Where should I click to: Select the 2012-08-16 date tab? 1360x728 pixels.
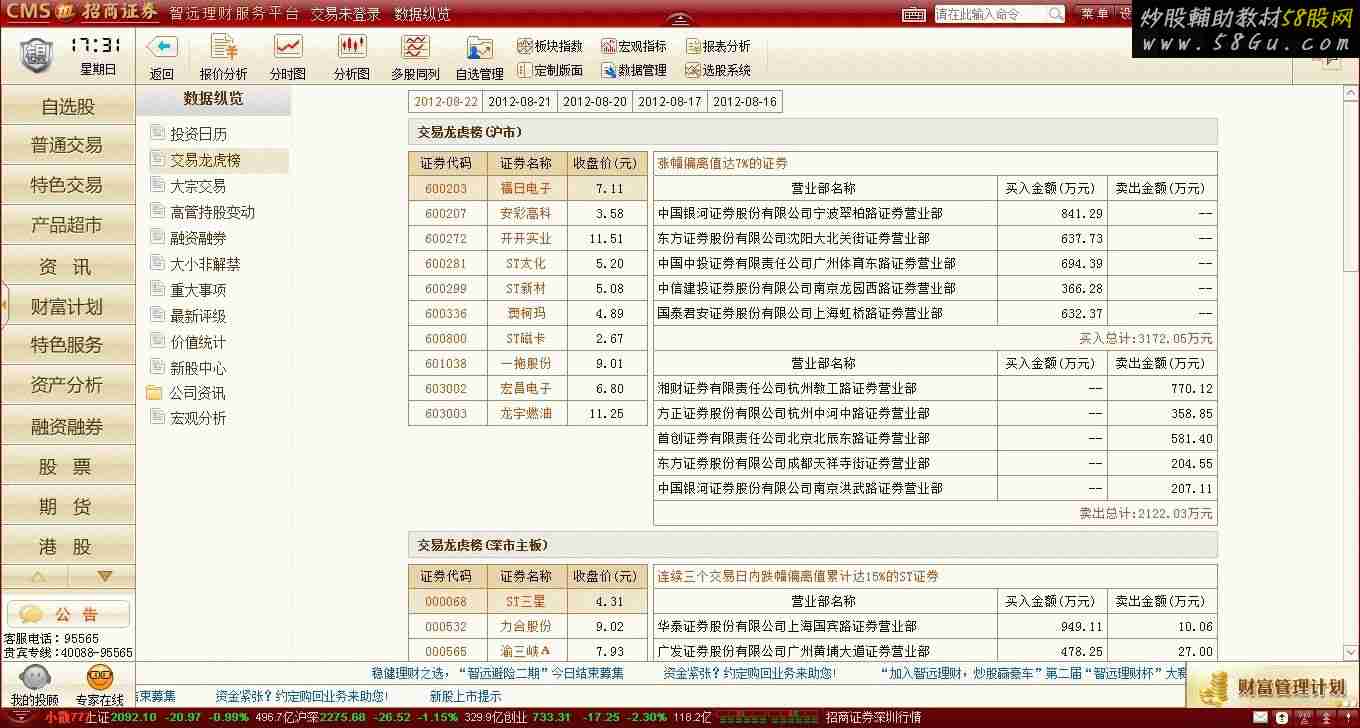point(745,102)
